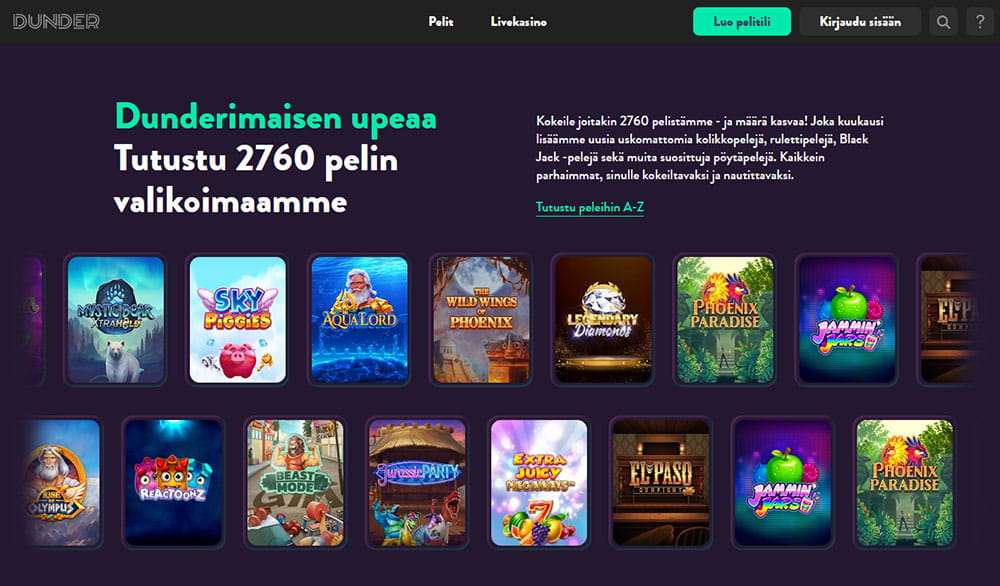Launch the Sky Piggies game tile
This screenshot has height=586, width=1000.
(238, 320)
